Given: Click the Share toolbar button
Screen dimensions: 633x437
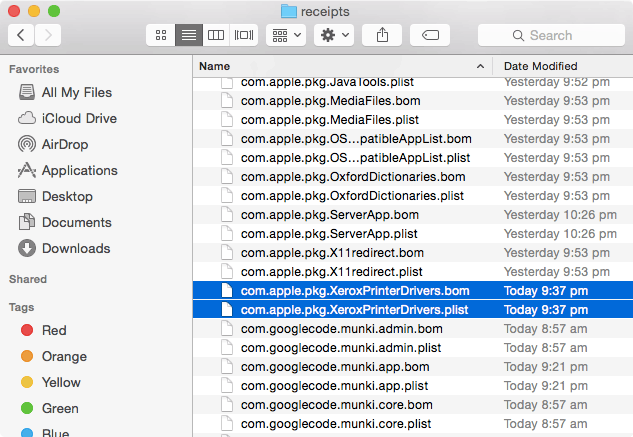Looking at the screenshot, I should [382, 35].
